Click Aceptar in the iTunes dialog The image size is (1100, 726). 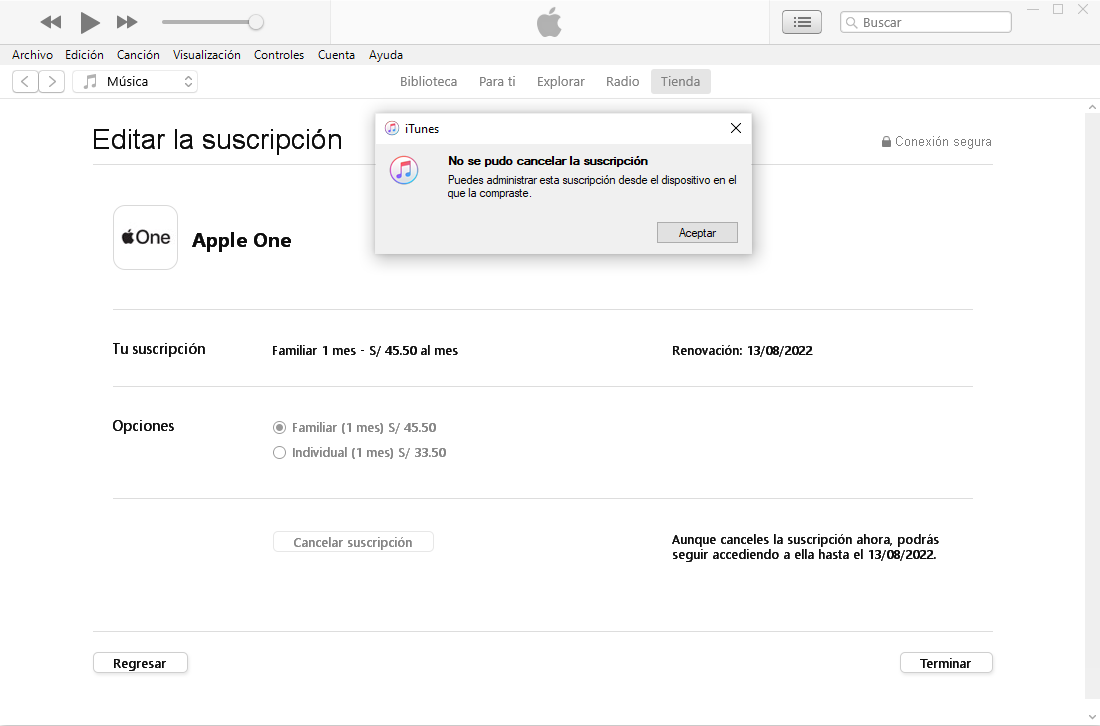[697, 233]
